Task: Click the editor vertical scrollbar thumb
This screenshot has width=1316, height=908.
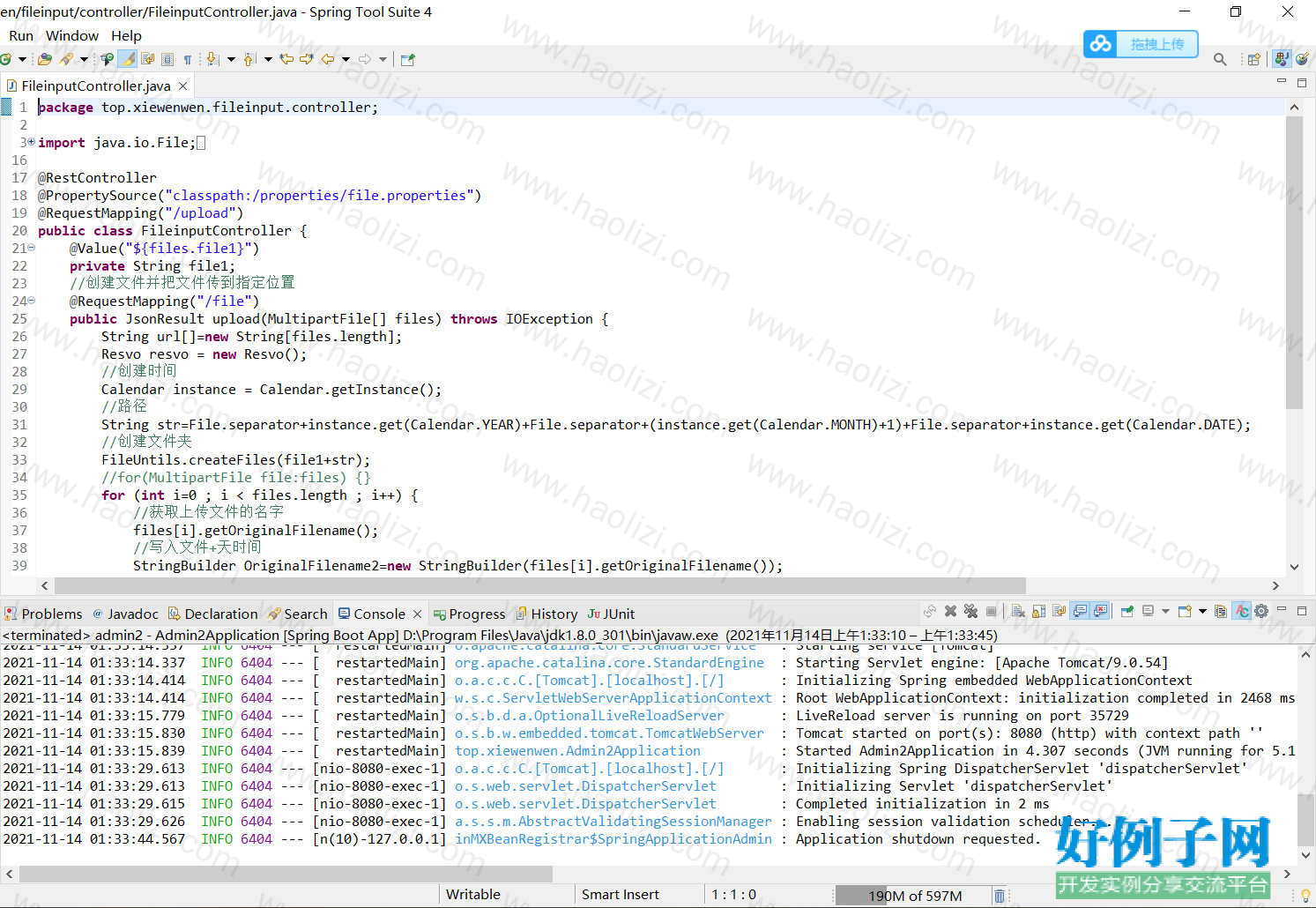Action: 1294,263
